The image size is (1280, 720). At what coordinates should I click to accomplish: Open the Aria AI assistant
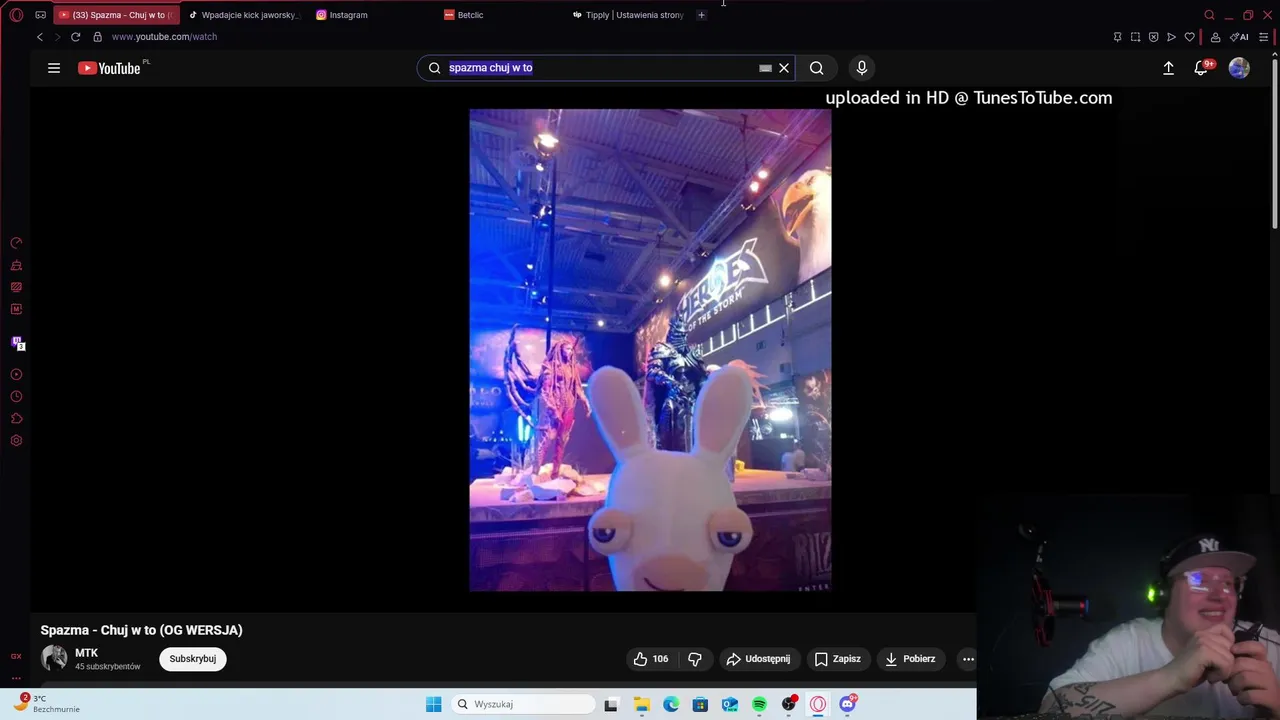click(1239, 37)
